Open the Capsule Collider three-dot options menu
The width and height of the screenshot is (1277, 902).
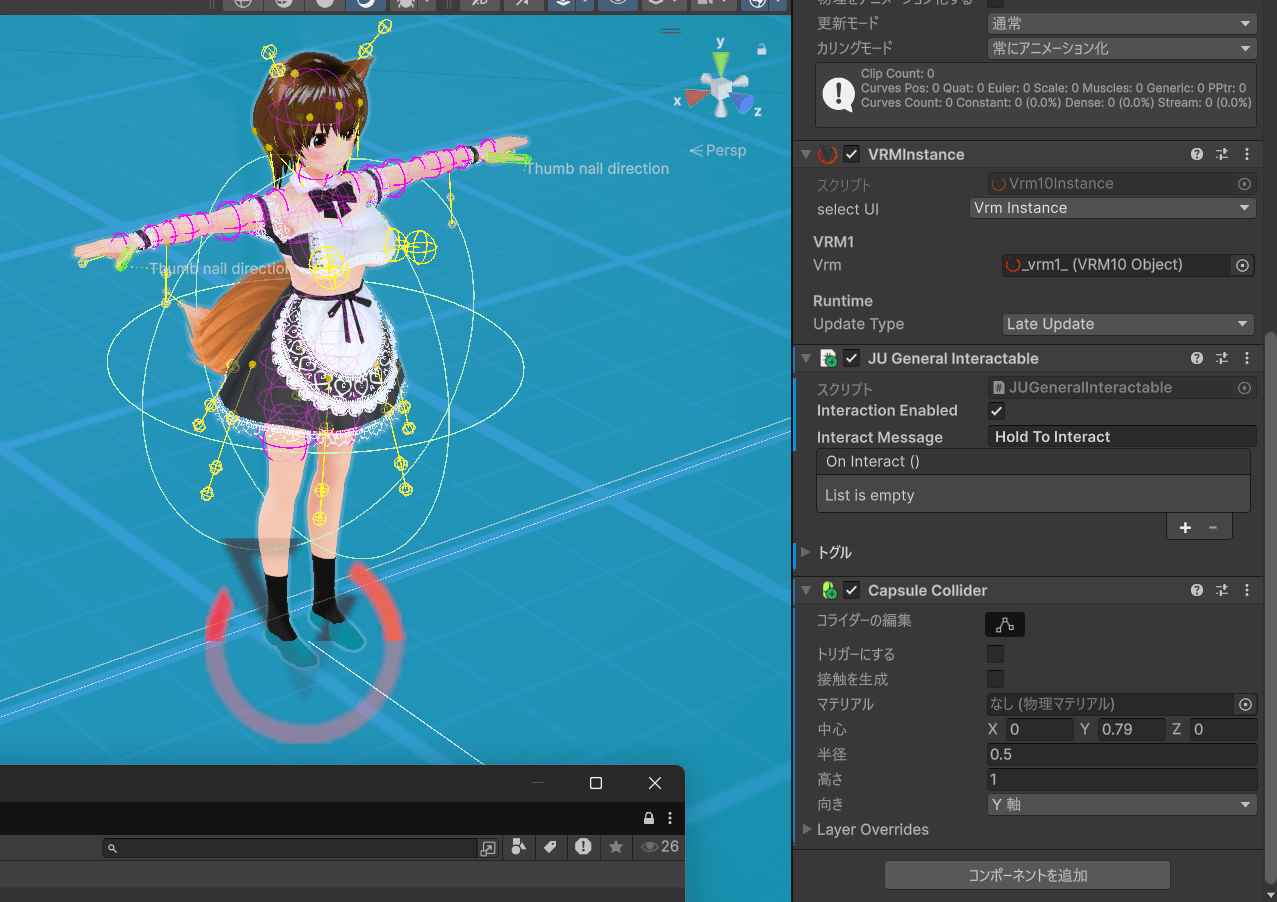click(x=1246, y=590)
